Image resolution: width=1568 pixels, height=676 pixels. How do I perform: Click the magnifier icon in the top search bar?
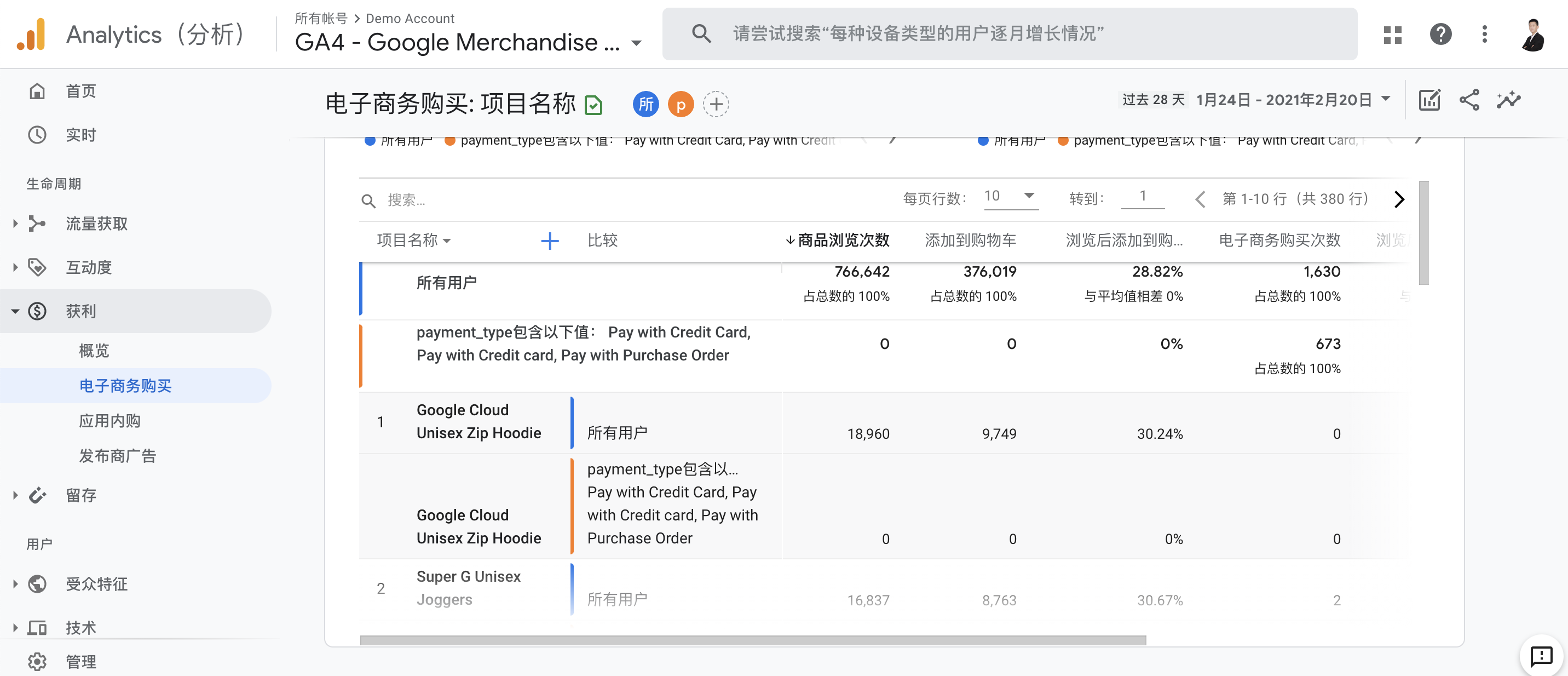[701, 33]
